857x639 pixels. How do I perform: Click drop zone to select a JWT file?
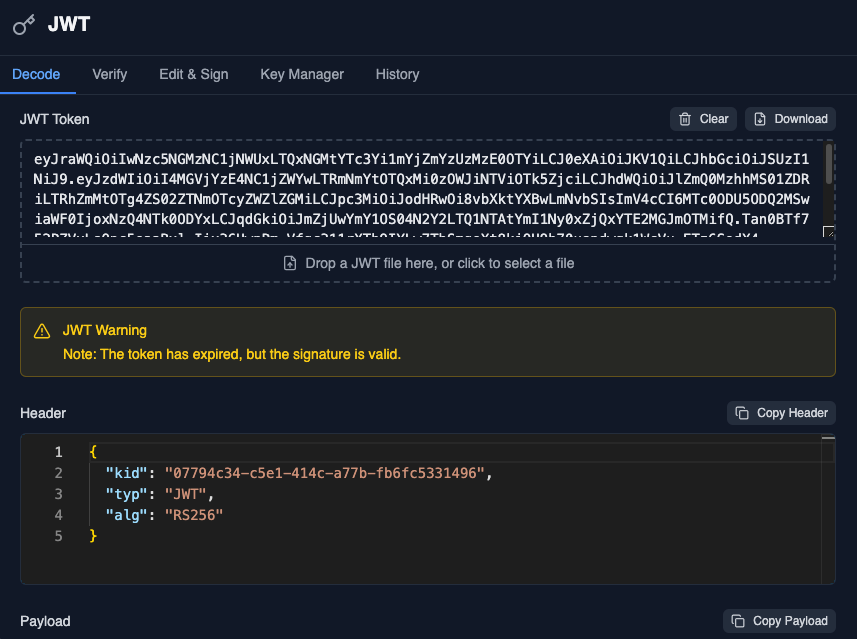point(428,263)
